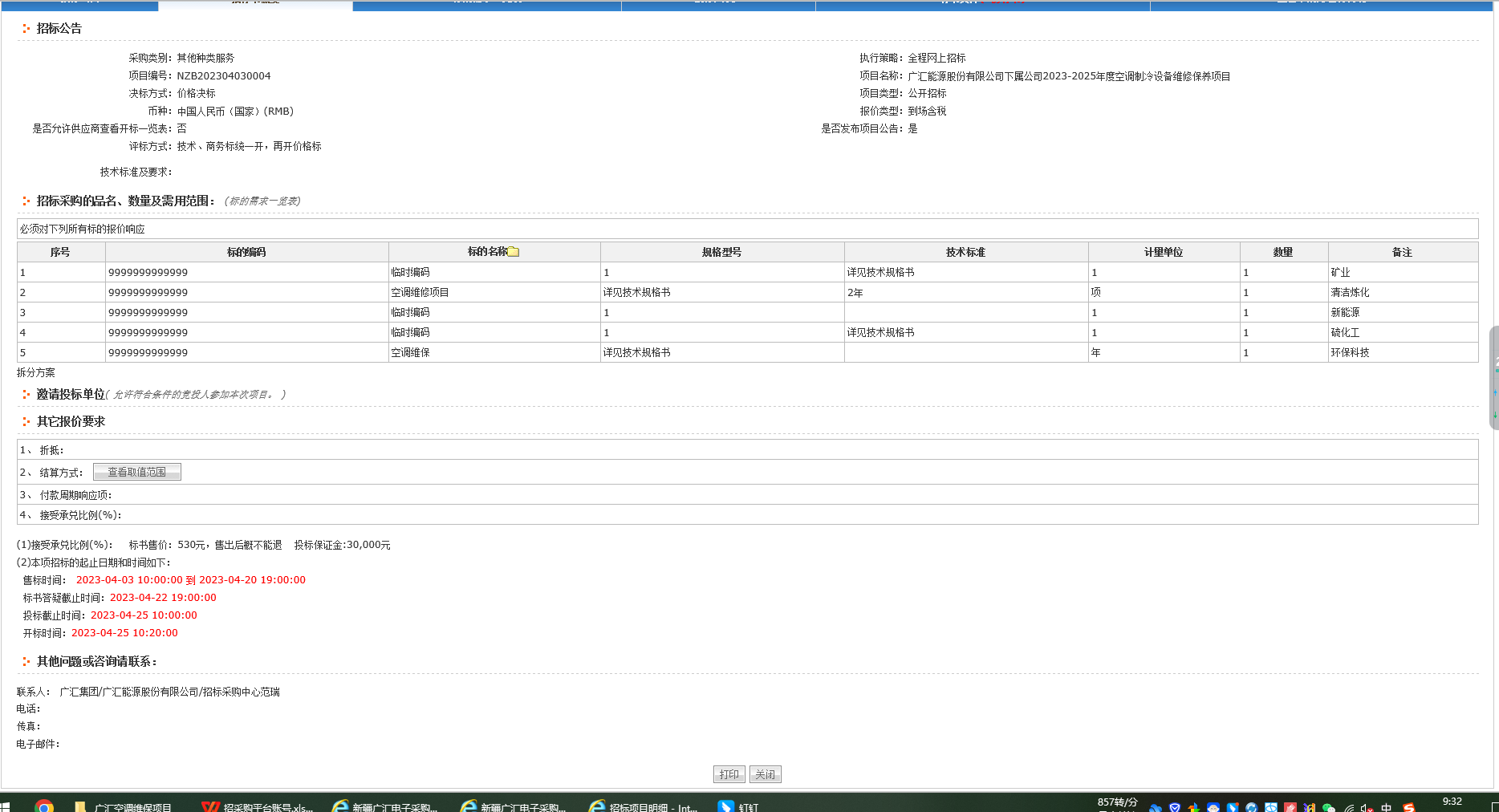The width and height of the screenshot is (1499, 812).
Task: Click the Sogou input method tray icon
Action: coord(1408,808)
